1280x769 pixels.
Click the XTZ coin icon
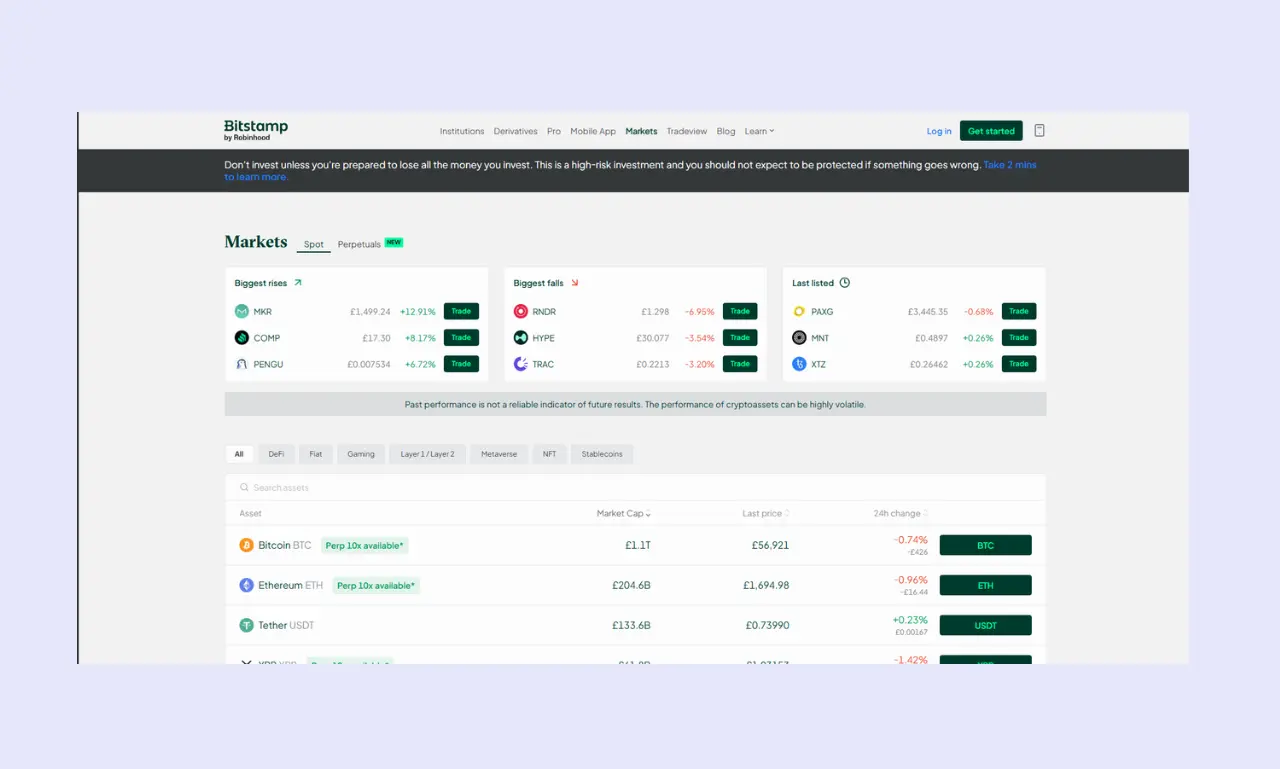[x=799, y=364]
